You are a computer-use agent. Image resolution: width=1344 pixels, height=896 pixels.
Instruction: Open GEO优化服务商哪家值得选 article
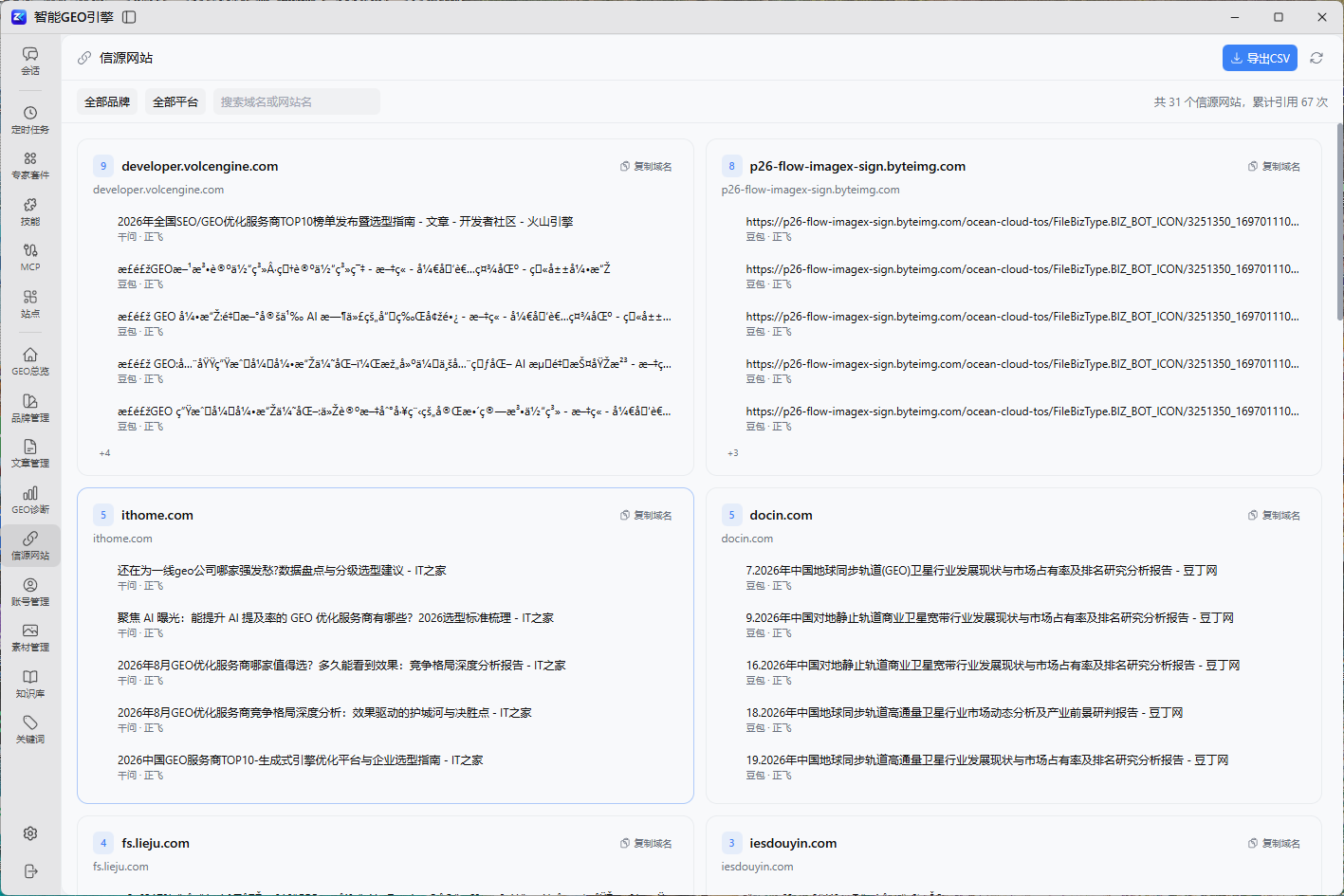click(341, 666)
